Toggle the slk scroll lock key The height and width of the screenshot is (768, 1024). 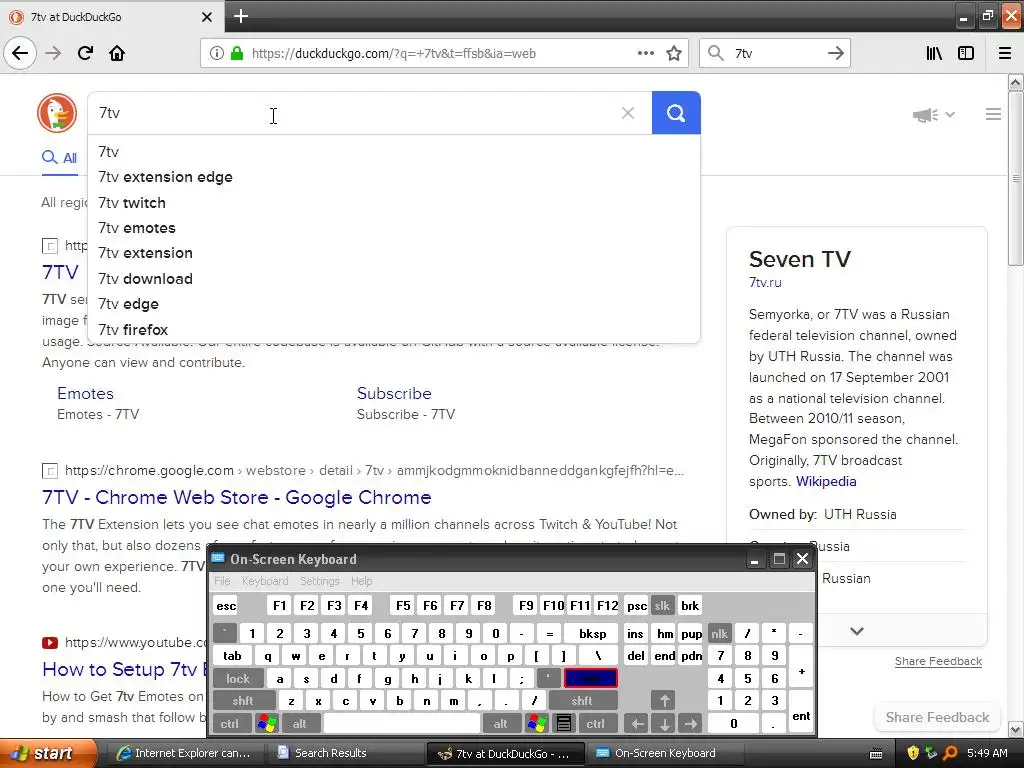coord(662,605)
